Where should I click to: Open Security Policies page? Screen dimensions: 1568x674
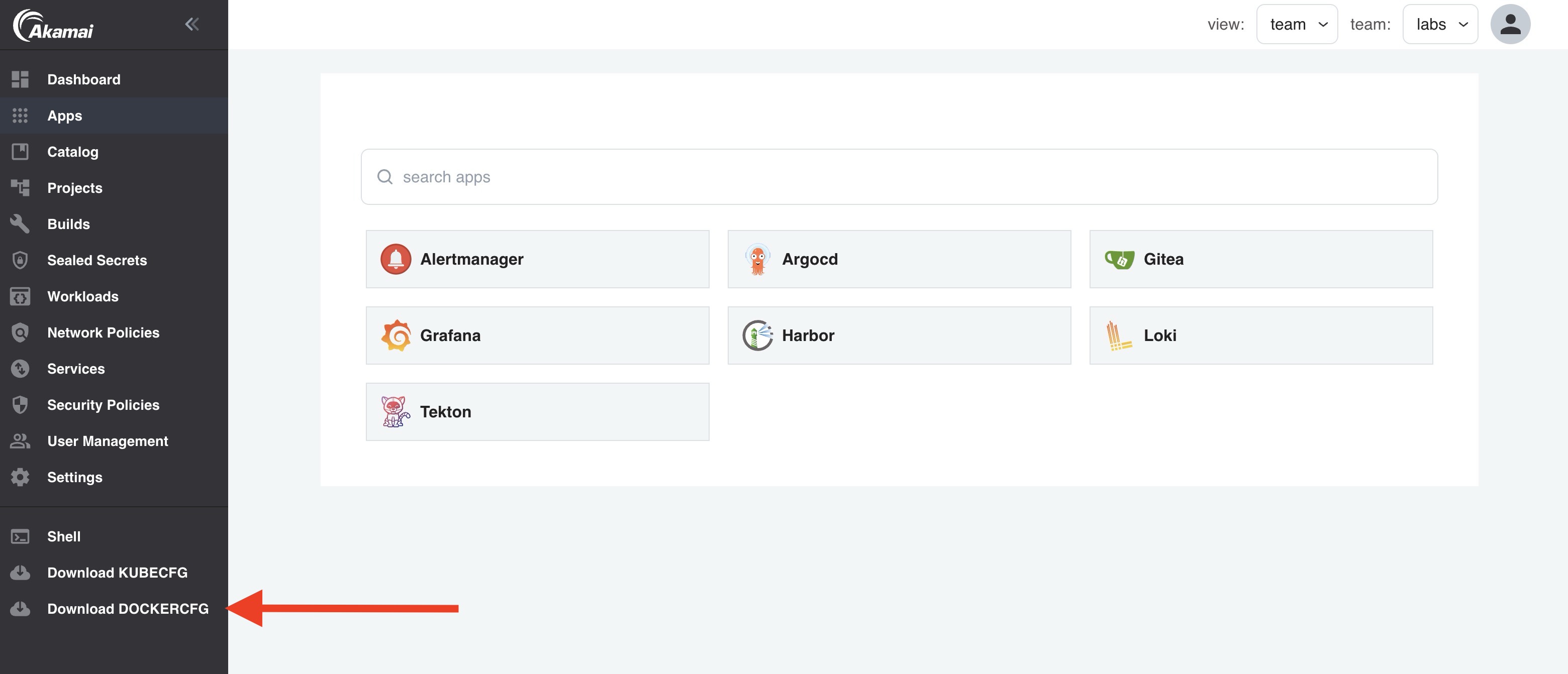tap(114, 405)
